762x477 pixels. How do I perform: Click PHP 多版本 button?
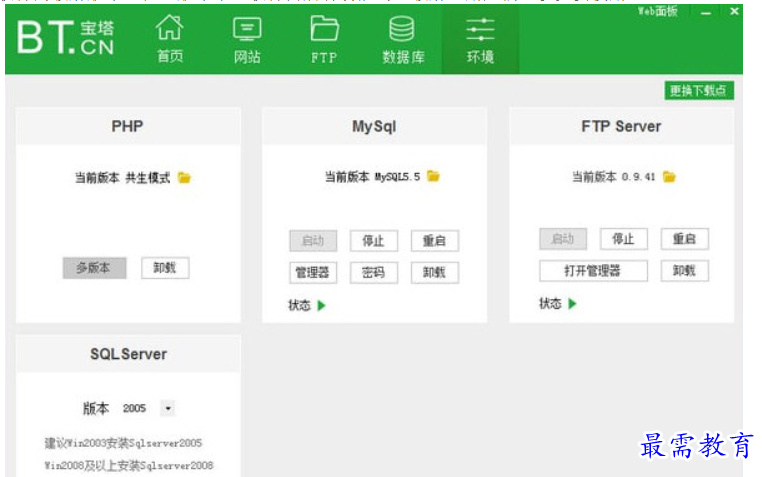click(x=94, y=268)
